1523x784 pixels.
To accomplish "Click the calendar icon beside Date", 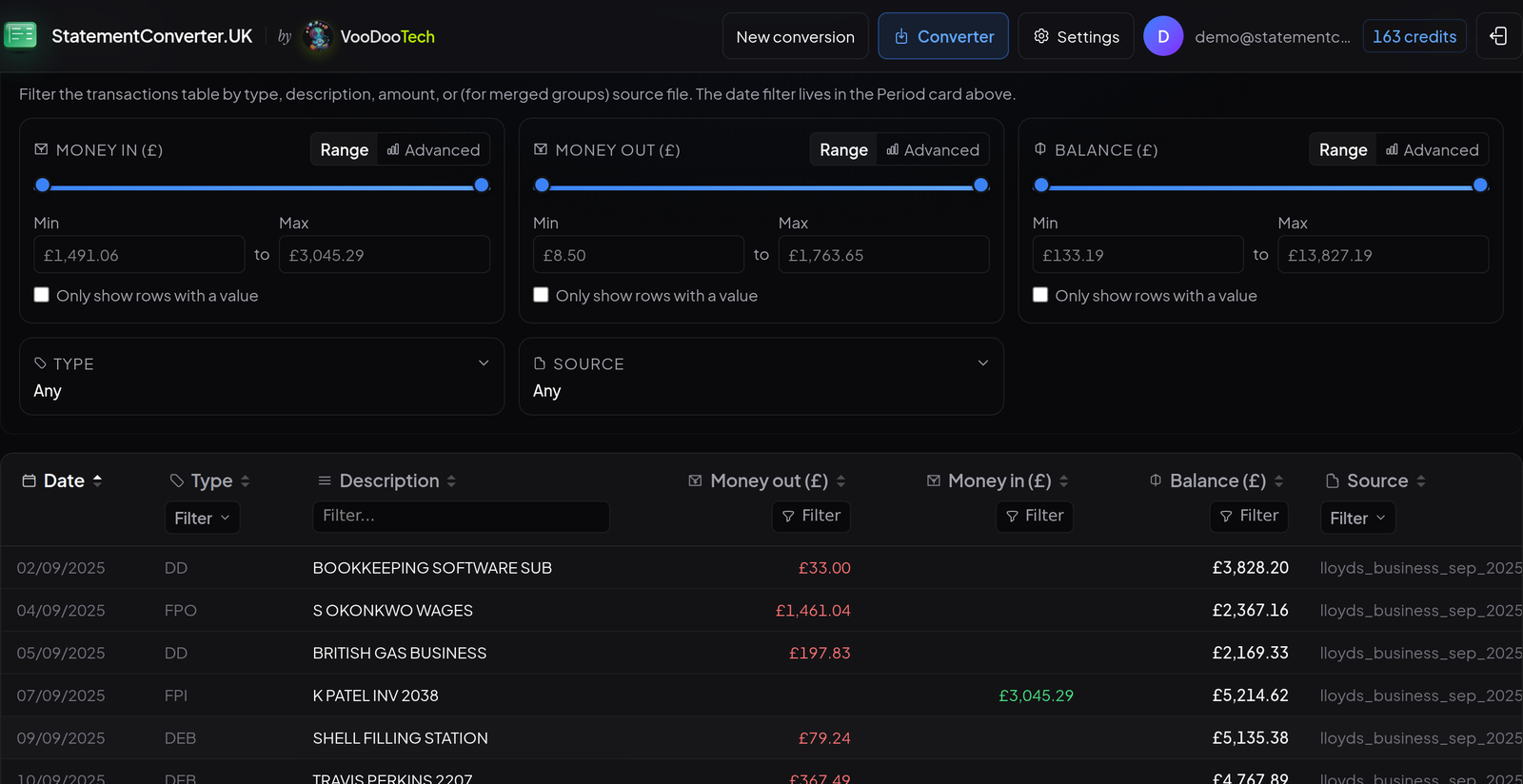I will click(30, 480).
